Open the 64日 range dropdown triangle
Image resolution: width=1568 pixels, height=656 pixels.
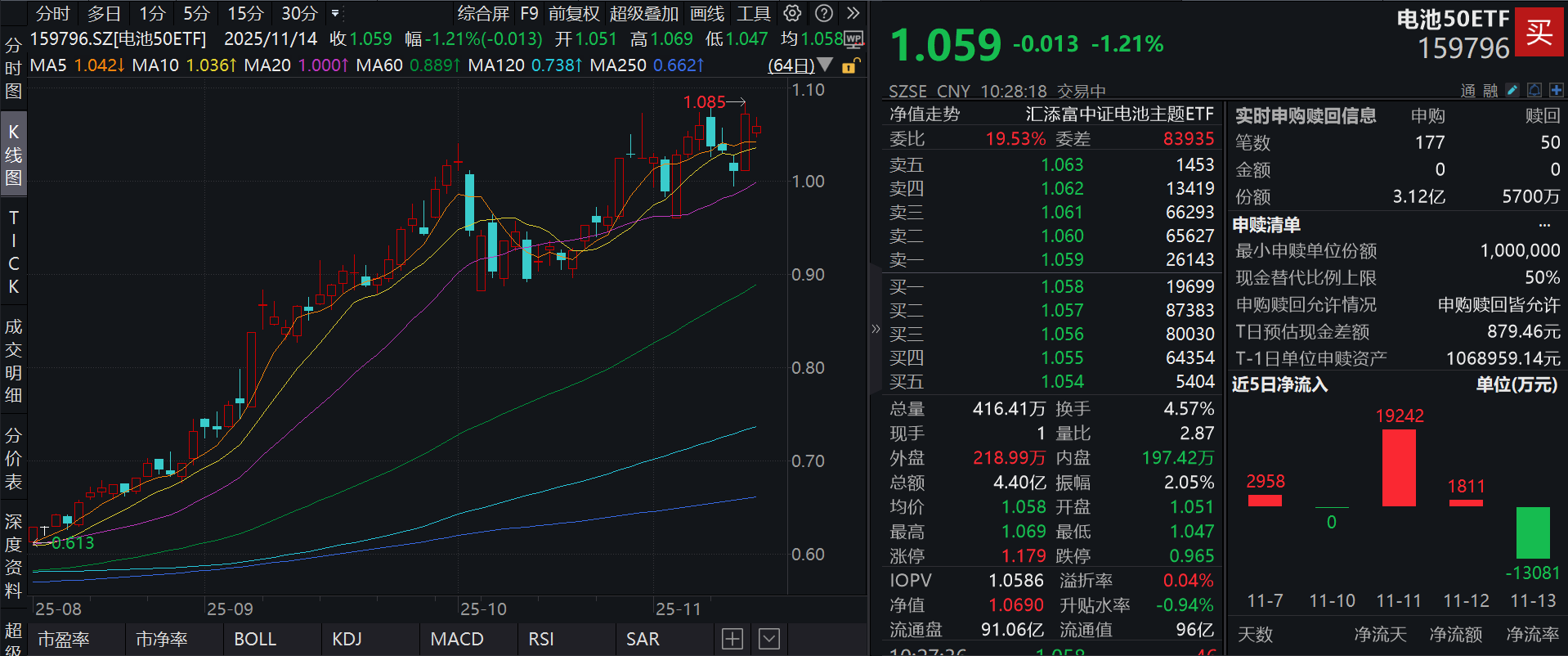[825, 65]
